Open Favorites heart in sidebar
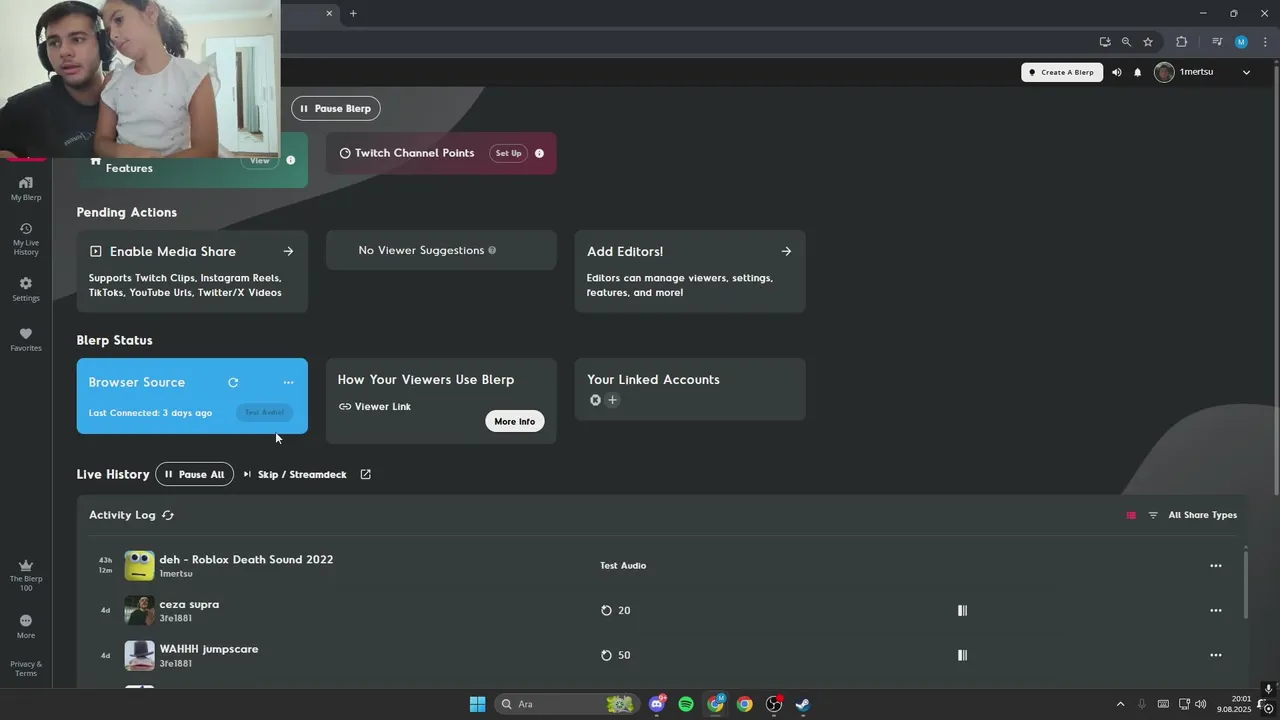This screenshot has width=1280, height=720. (26, 339)
